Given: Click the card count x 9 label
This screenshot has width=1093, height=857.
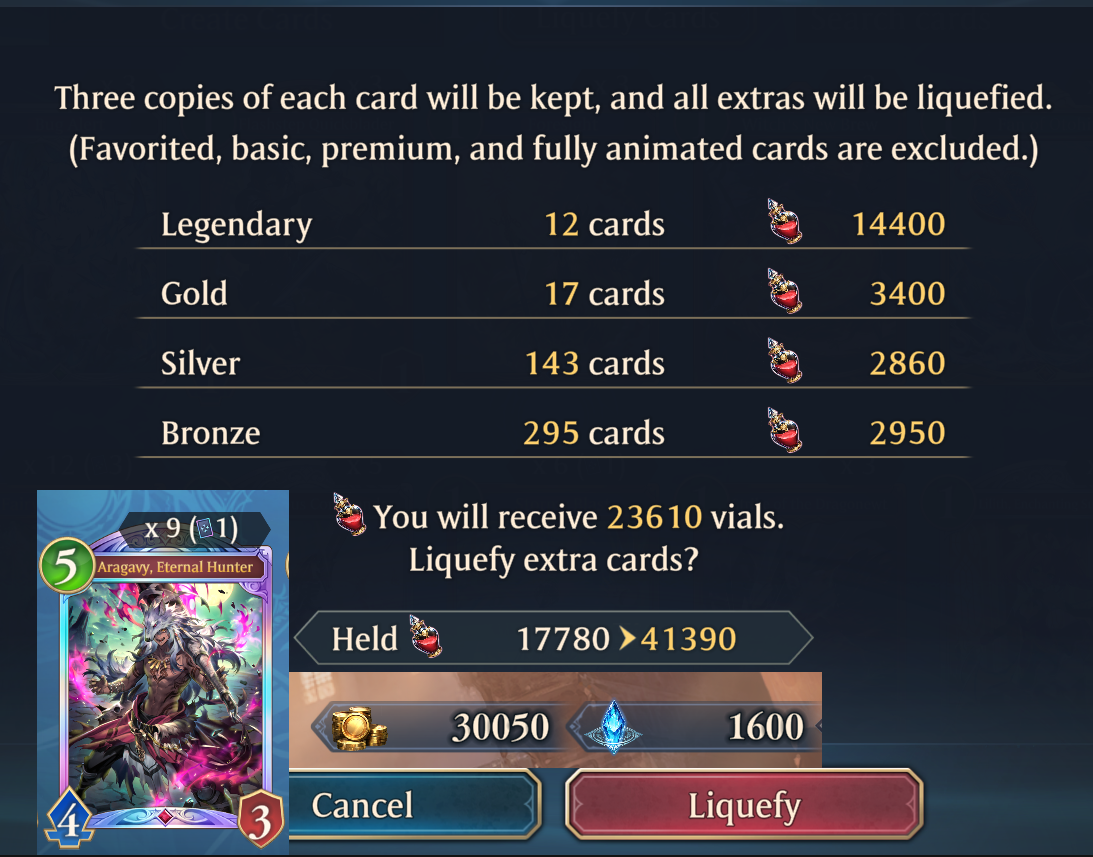Looking at the screenshot, I should [191, 528].
